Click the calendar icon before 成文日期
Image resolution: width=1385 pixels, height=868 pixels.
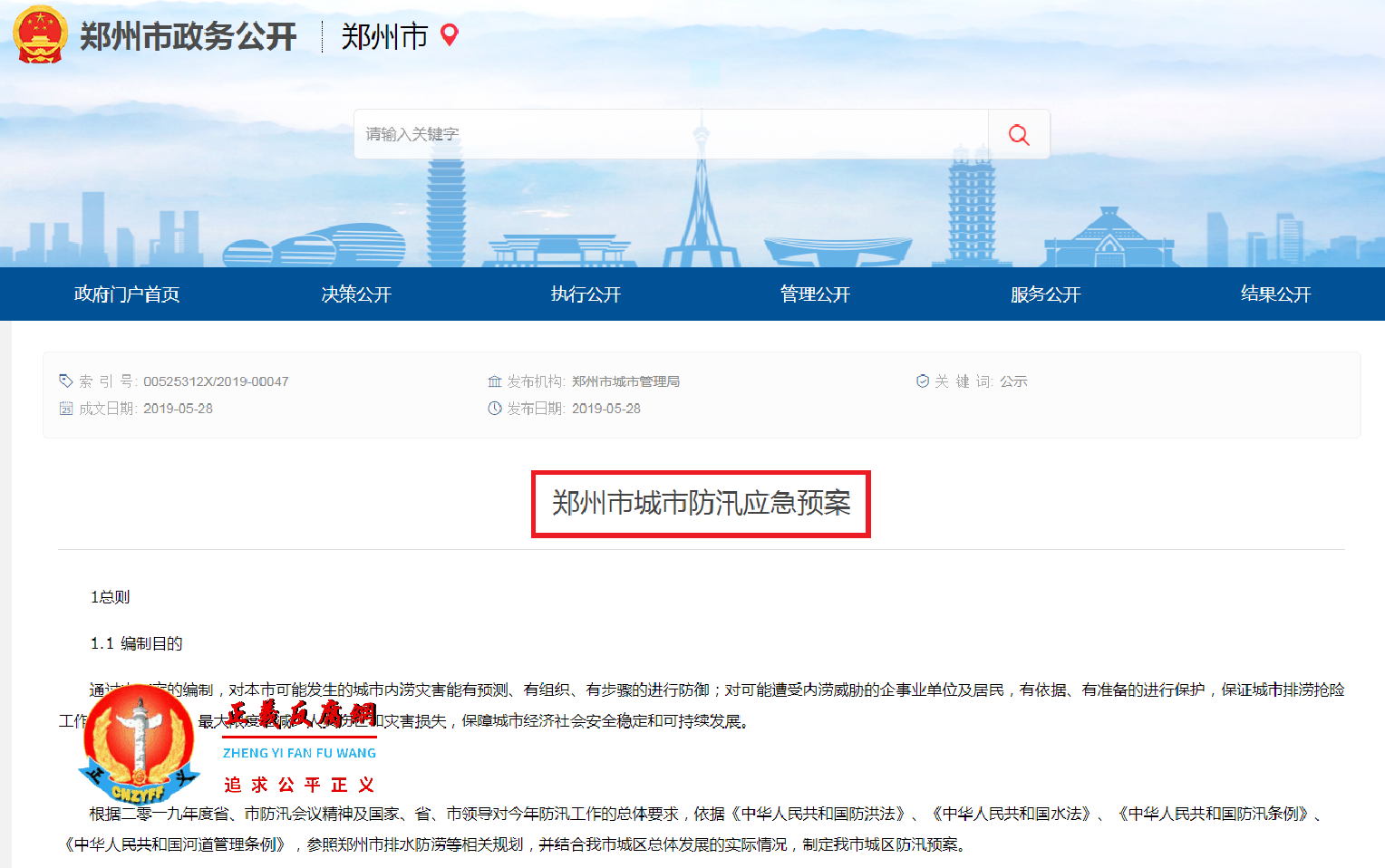click(65, 409)
